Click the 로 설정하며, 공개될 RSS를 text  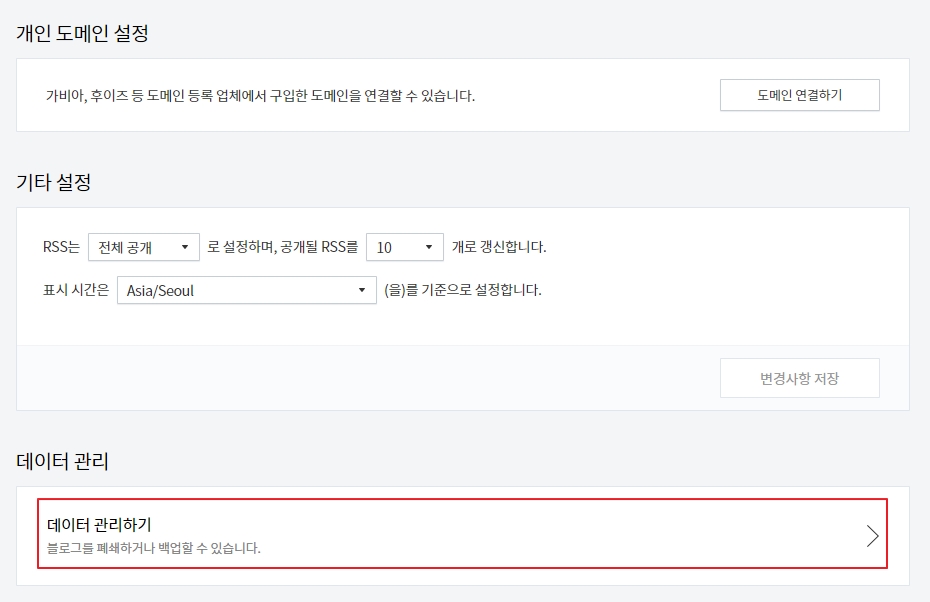coord(282,247)
